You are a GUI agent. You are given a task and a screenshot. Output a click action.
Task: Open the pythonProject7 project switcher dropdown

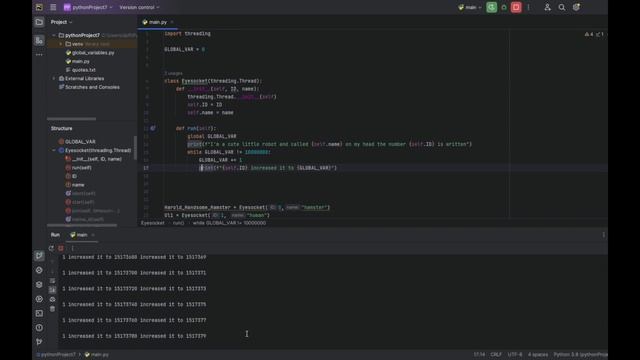(88, 7)
